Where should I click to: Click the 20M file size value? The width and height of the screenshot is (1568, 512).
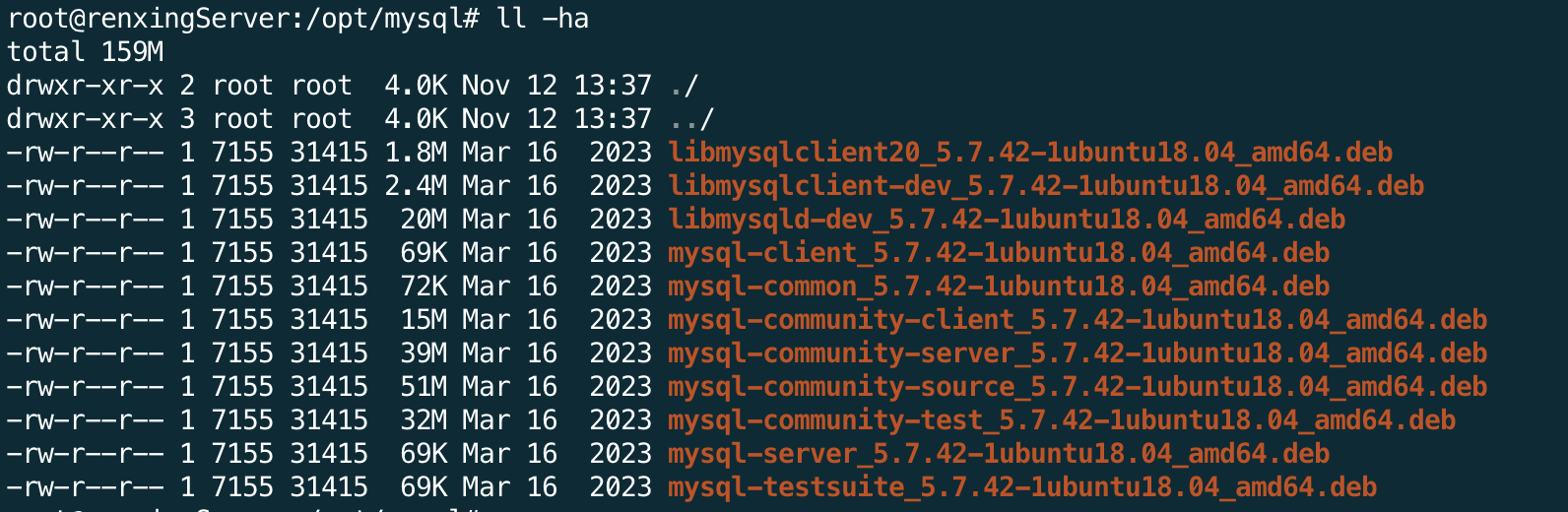[424, 220]
